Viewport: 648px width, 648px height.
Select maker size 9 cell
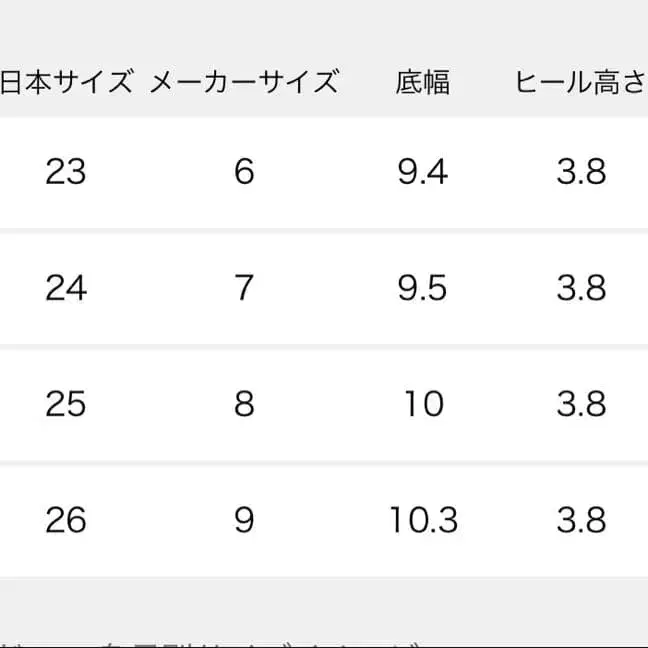(244, 521)
